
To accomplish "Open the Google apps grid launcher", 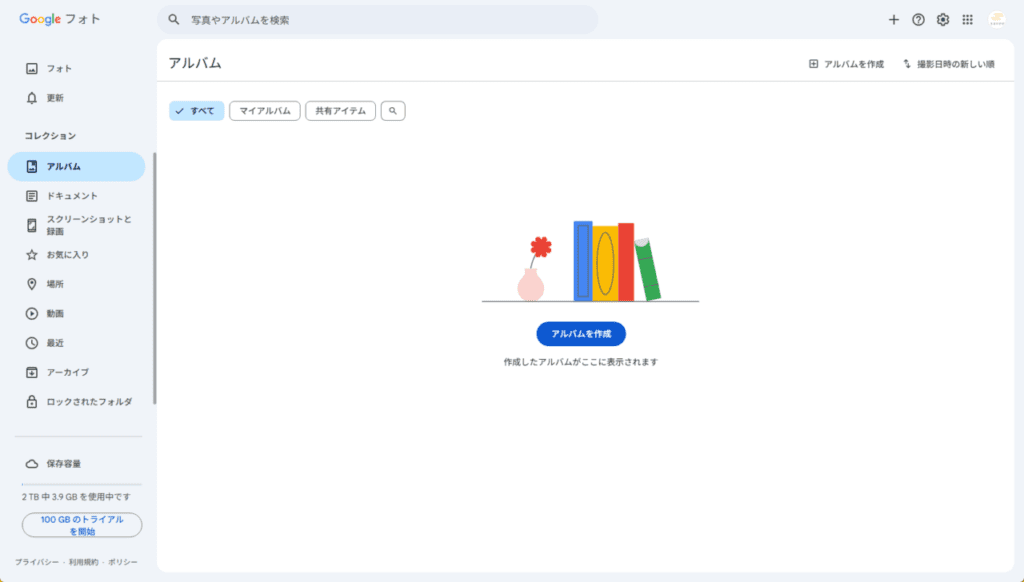I will 967,20.
